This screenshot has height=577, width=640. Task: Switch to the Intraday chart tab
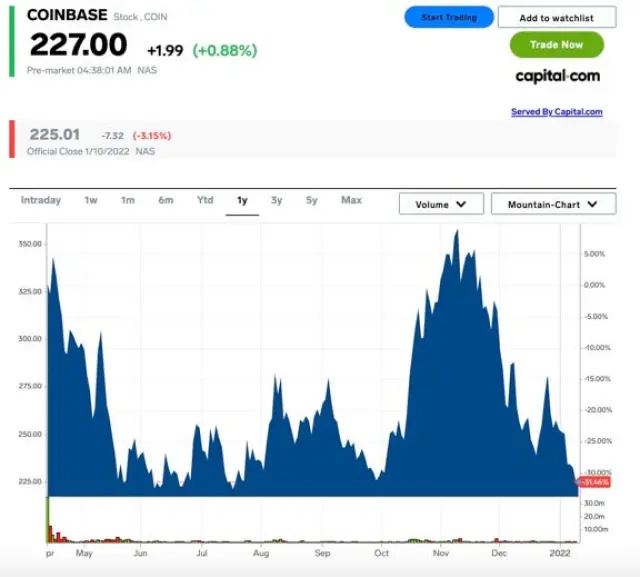click(x=41, y=201)
